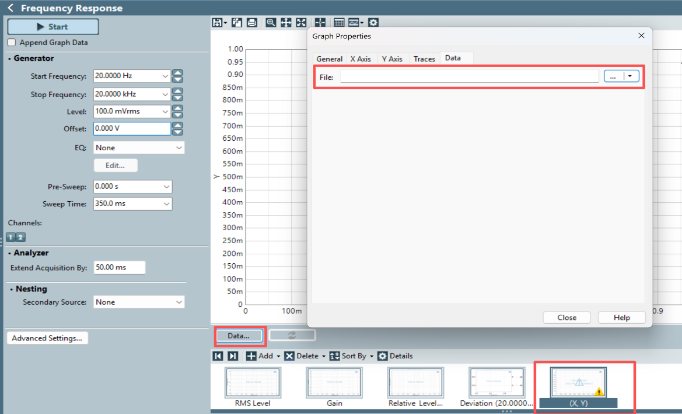Click Start Frequency stepper arrows
This screenshot has width=682, height=414.
(177, 76)
